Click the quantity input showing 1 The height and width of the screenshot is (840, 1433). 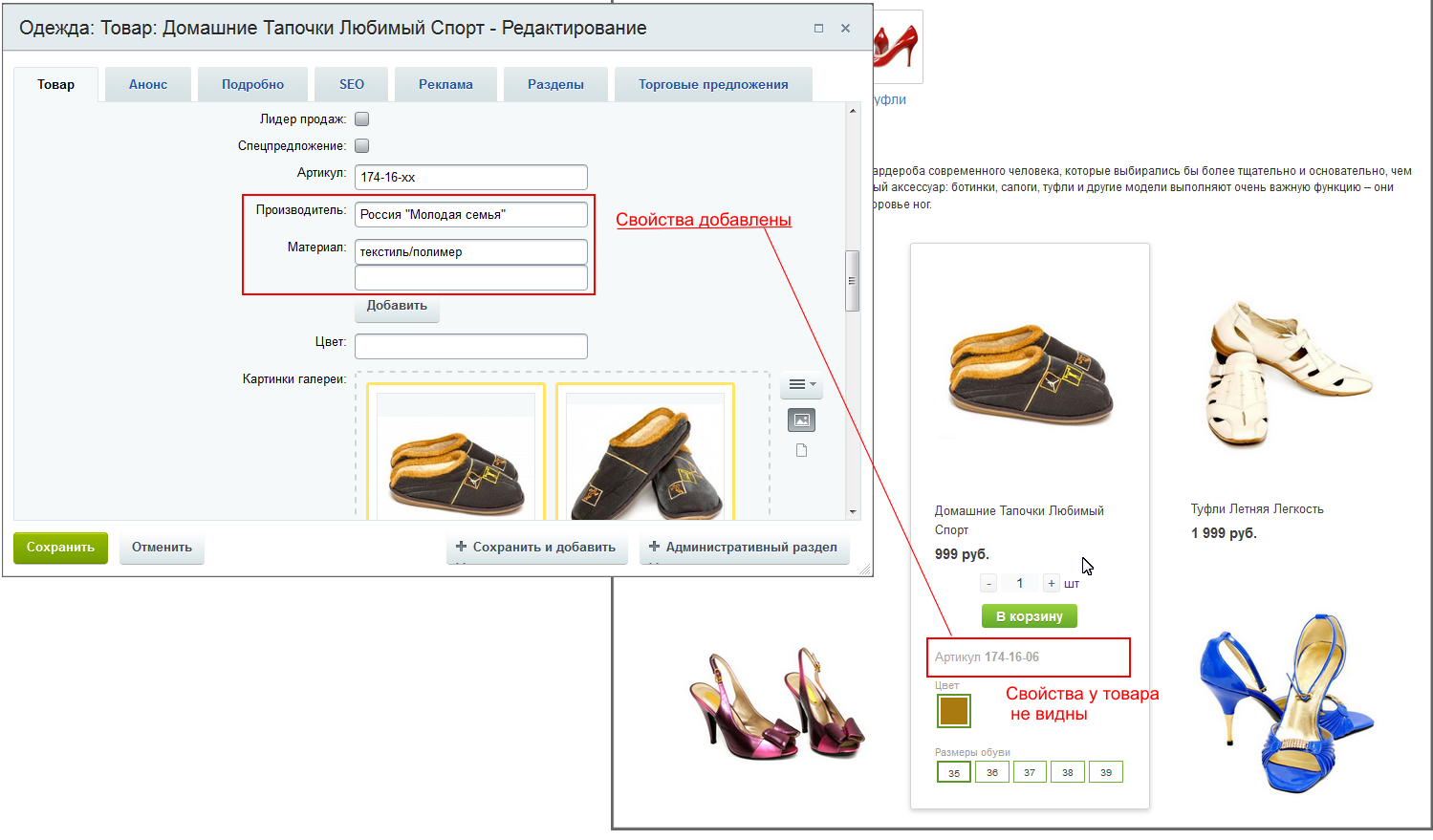[x=1020, y=584]
